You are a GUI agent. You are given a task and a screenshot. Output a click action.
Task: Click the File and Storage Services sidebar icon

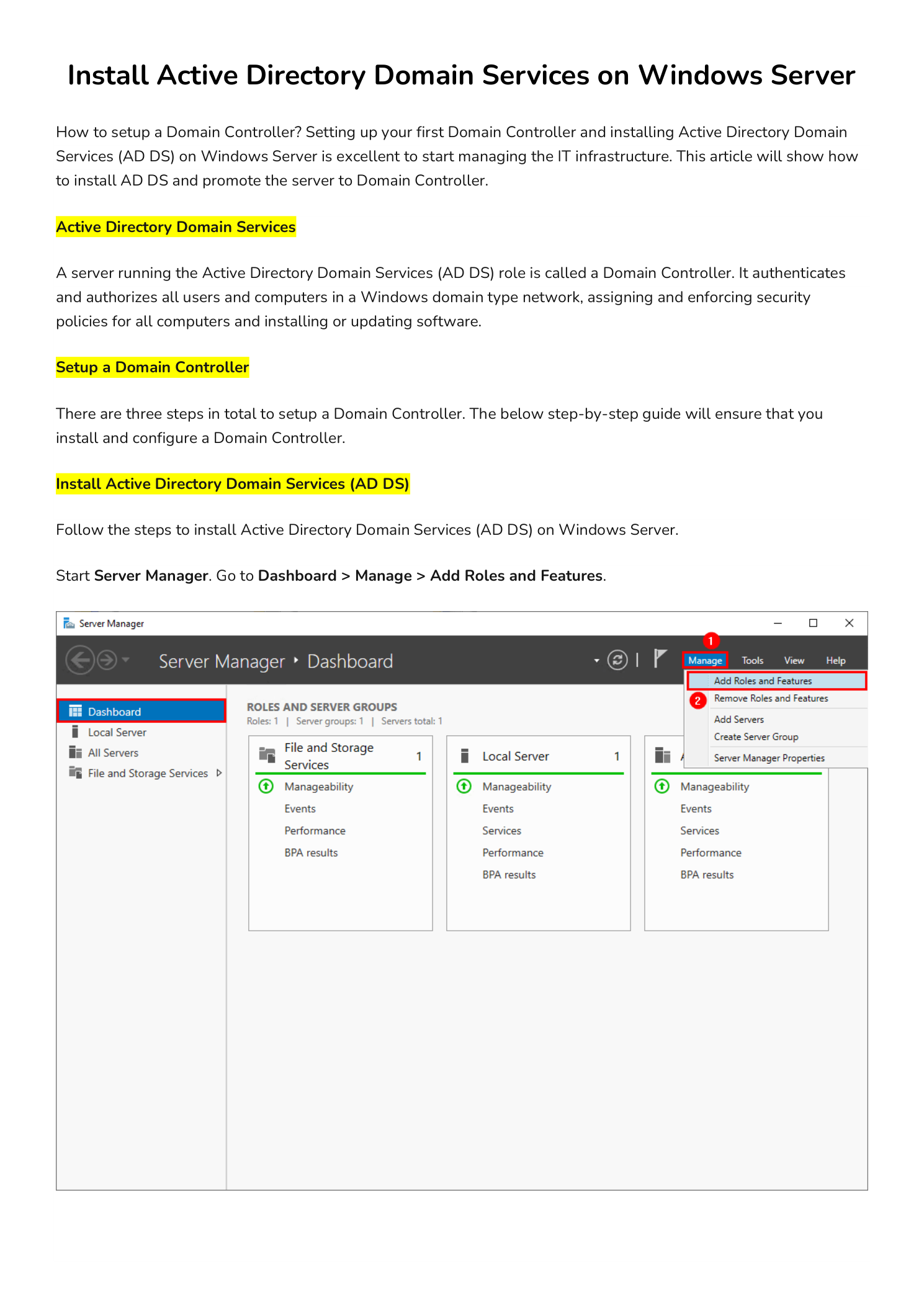point(75,772)
